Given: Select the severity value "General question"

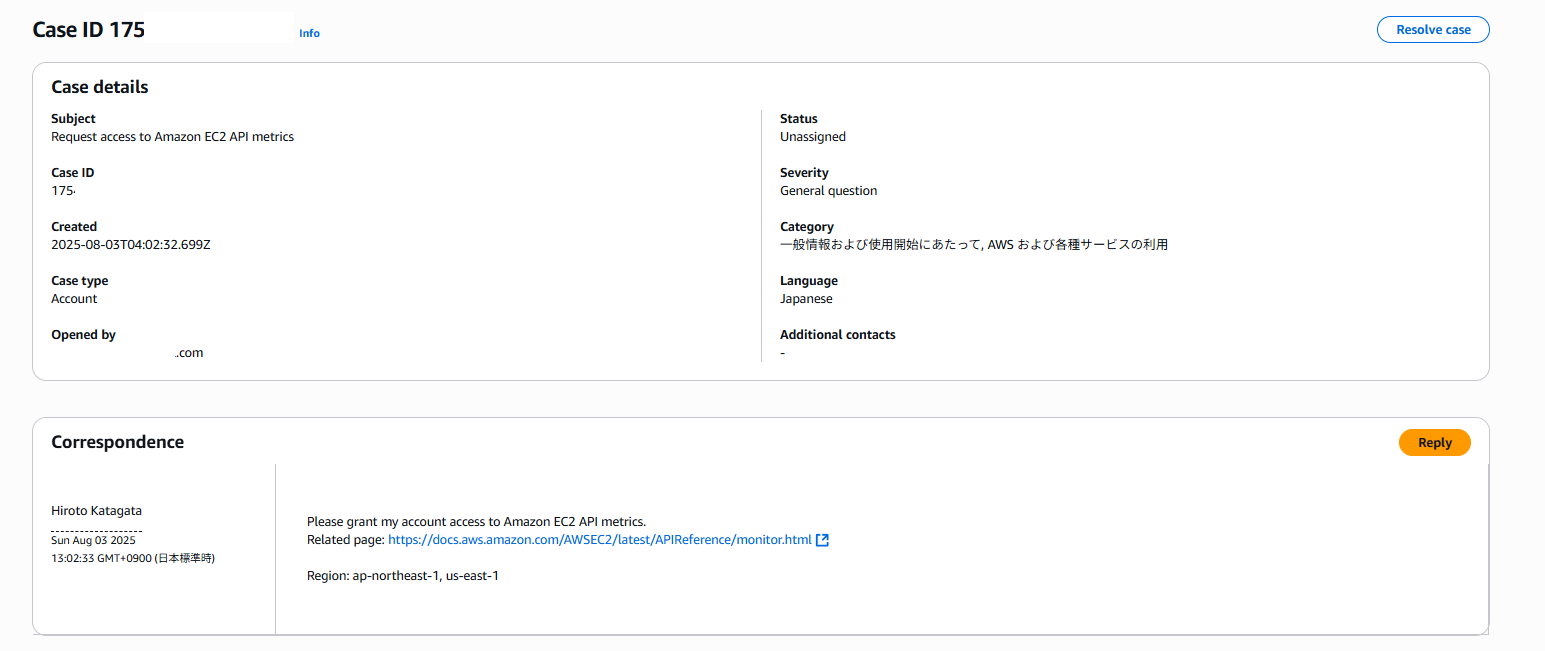Looking at the screenshot, I should [829, 191].
